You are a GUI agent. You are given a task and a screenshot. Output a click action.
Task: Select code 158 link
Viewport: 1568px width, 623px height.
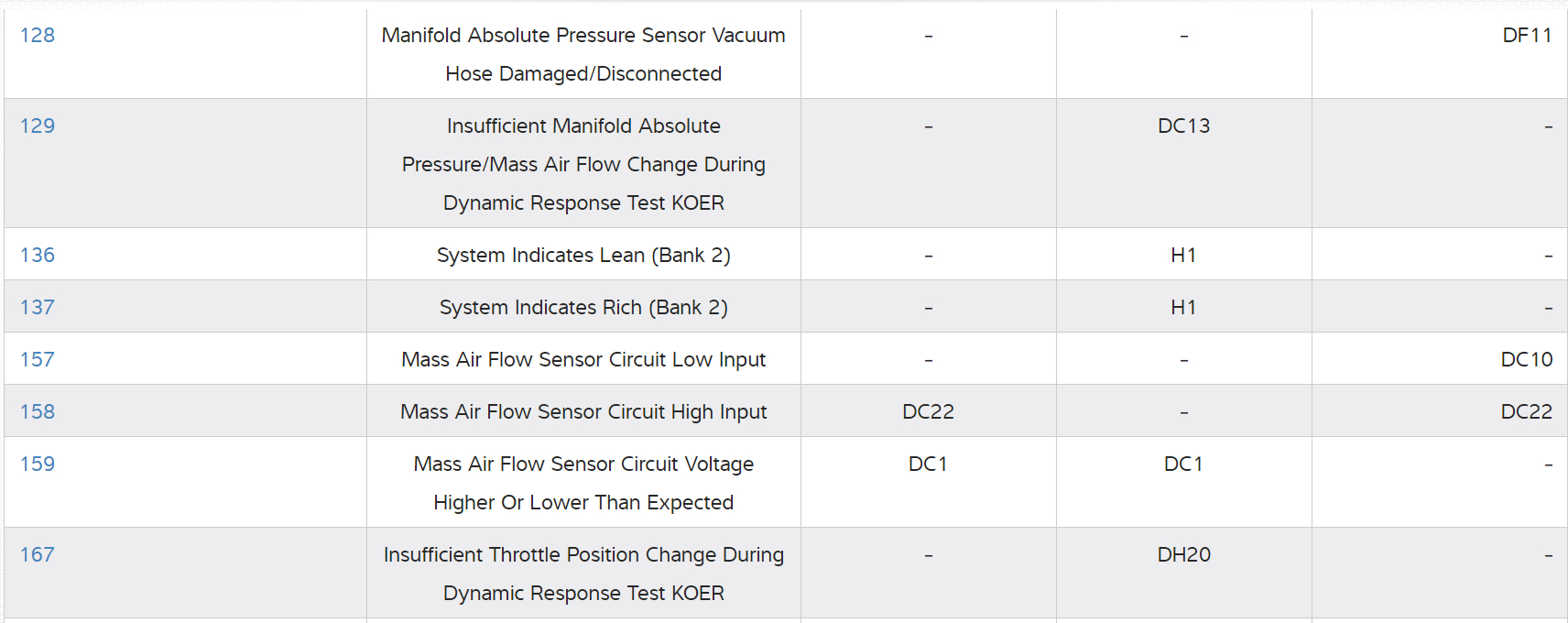click(x=38, y=412)
